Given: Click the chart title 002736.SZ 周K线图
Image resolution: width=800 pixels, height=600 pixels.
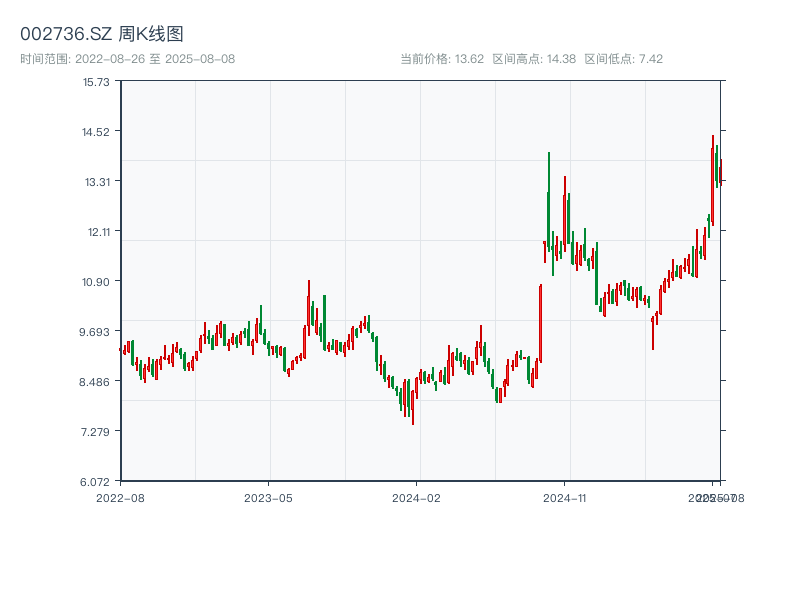Looking at the screenshot, I should tap(102, 34).
